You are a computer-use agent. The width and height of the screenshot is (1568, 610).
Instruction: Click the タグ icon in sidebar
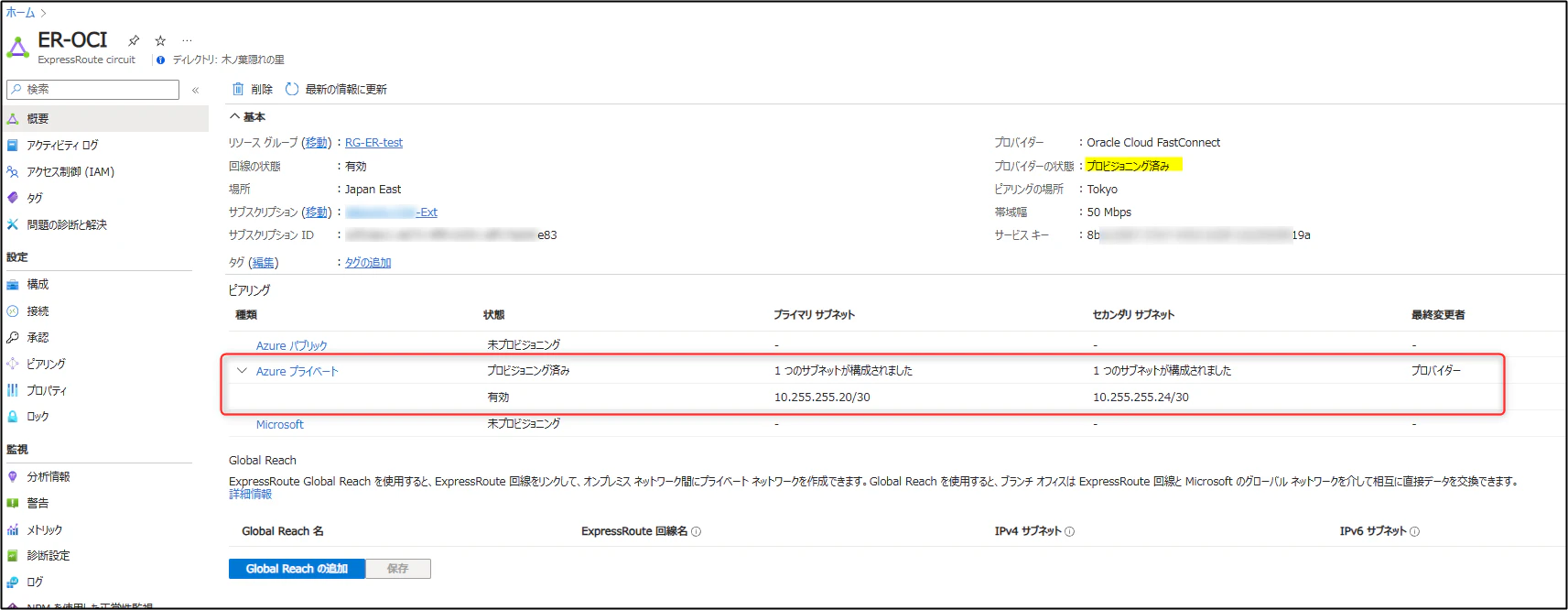click(13, 198)
